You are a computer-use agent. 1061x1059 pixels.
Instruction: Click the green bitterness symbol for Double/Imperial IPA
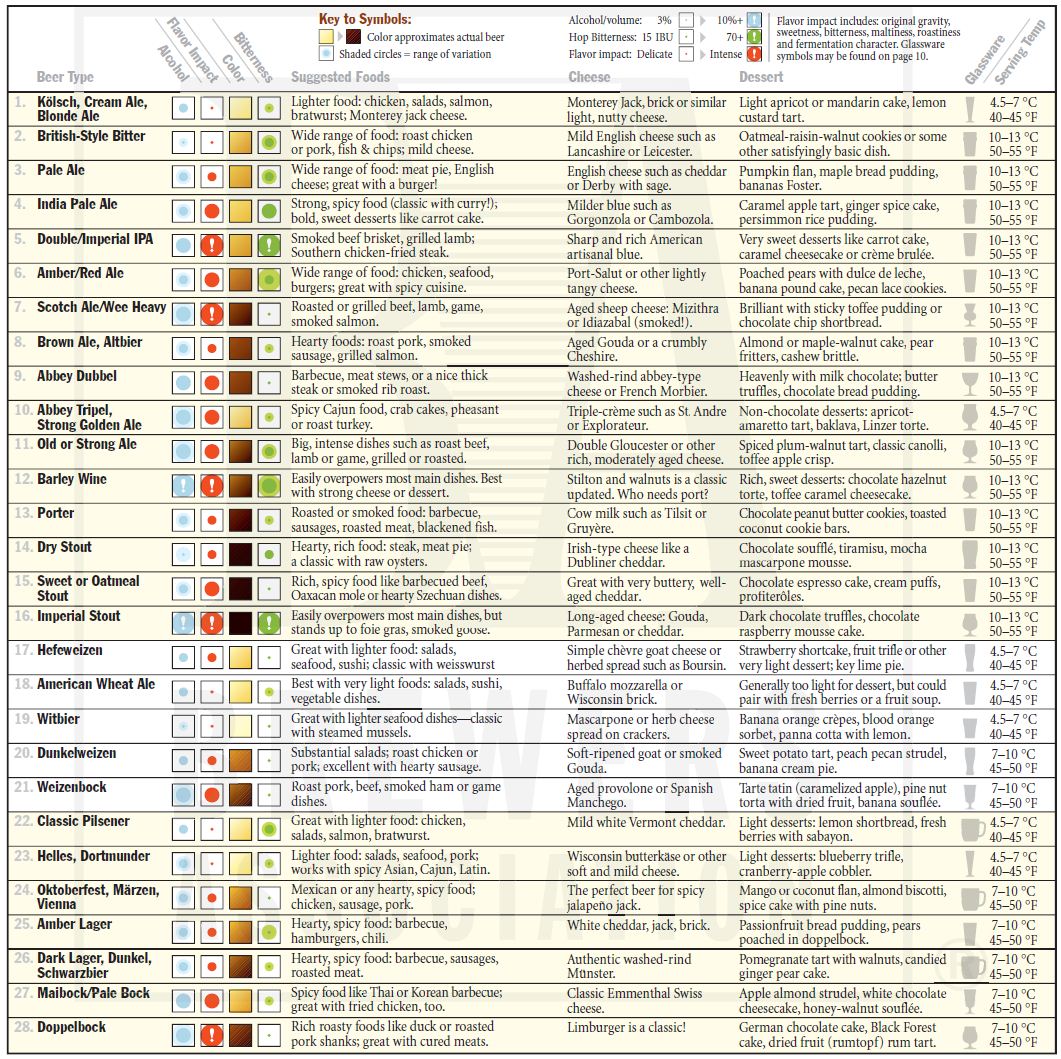269,245
